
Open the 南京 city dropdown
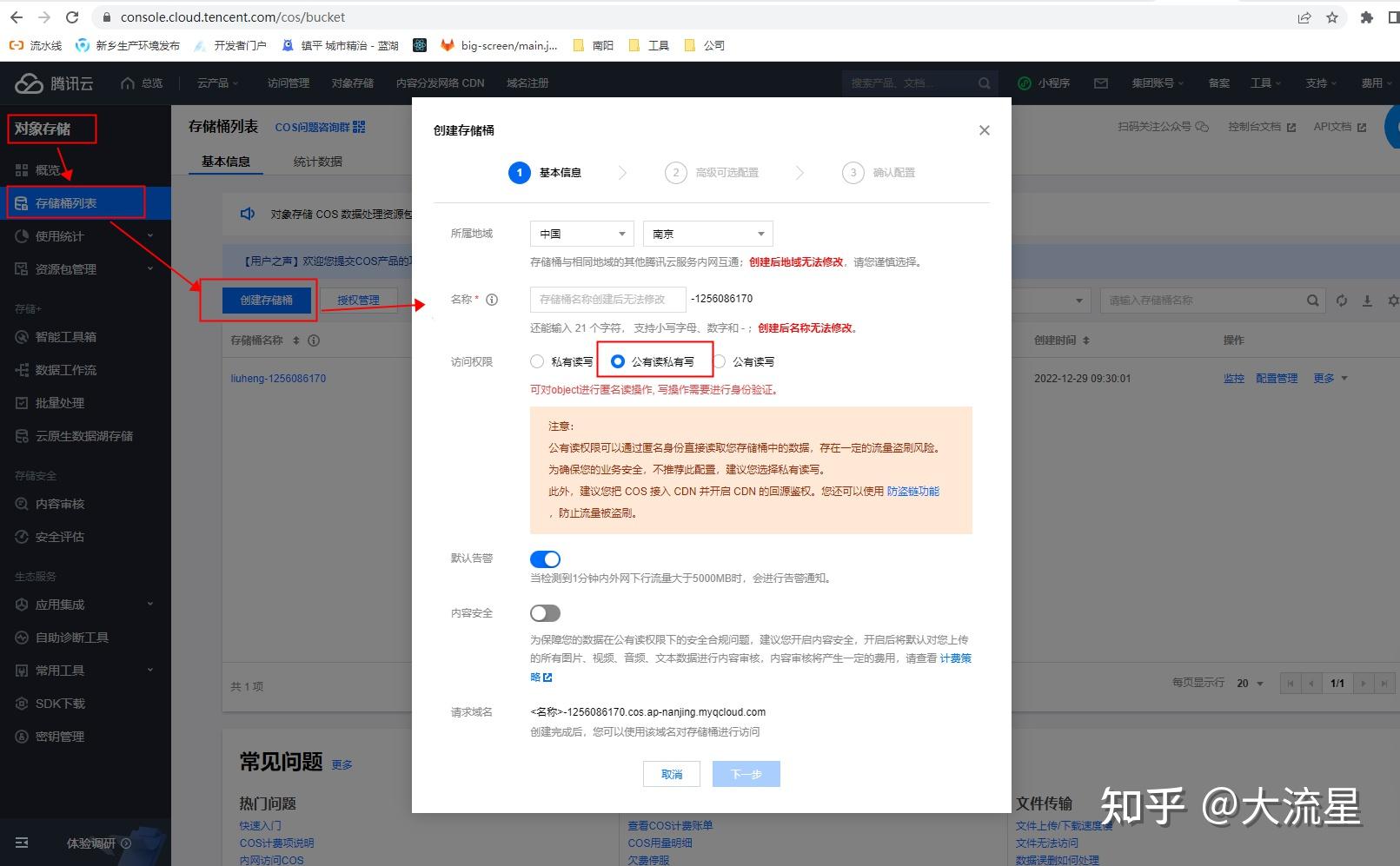(x=708, y=234)
